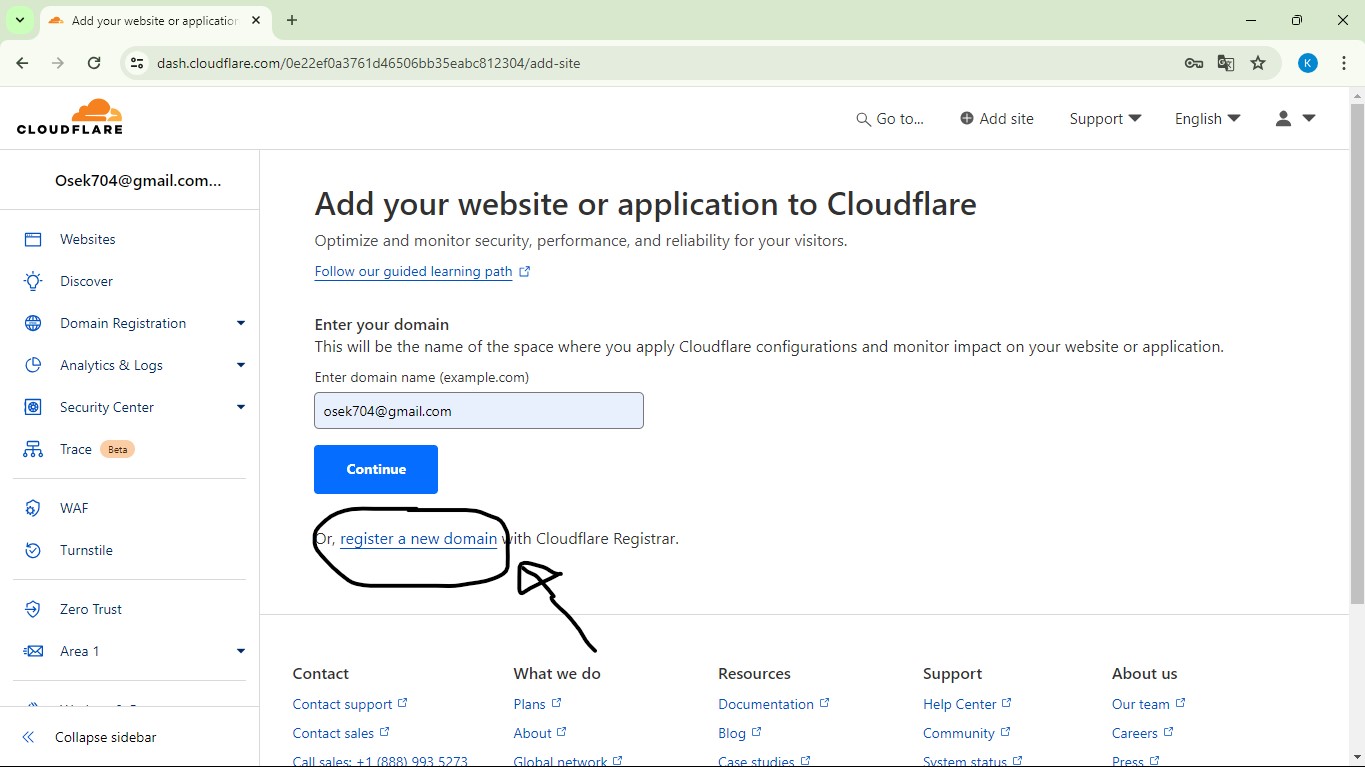The width and height of the screenshot is (1365, 767).
Task: Expand the Domain Registration submenu arrow
Action: click(240, 323)
